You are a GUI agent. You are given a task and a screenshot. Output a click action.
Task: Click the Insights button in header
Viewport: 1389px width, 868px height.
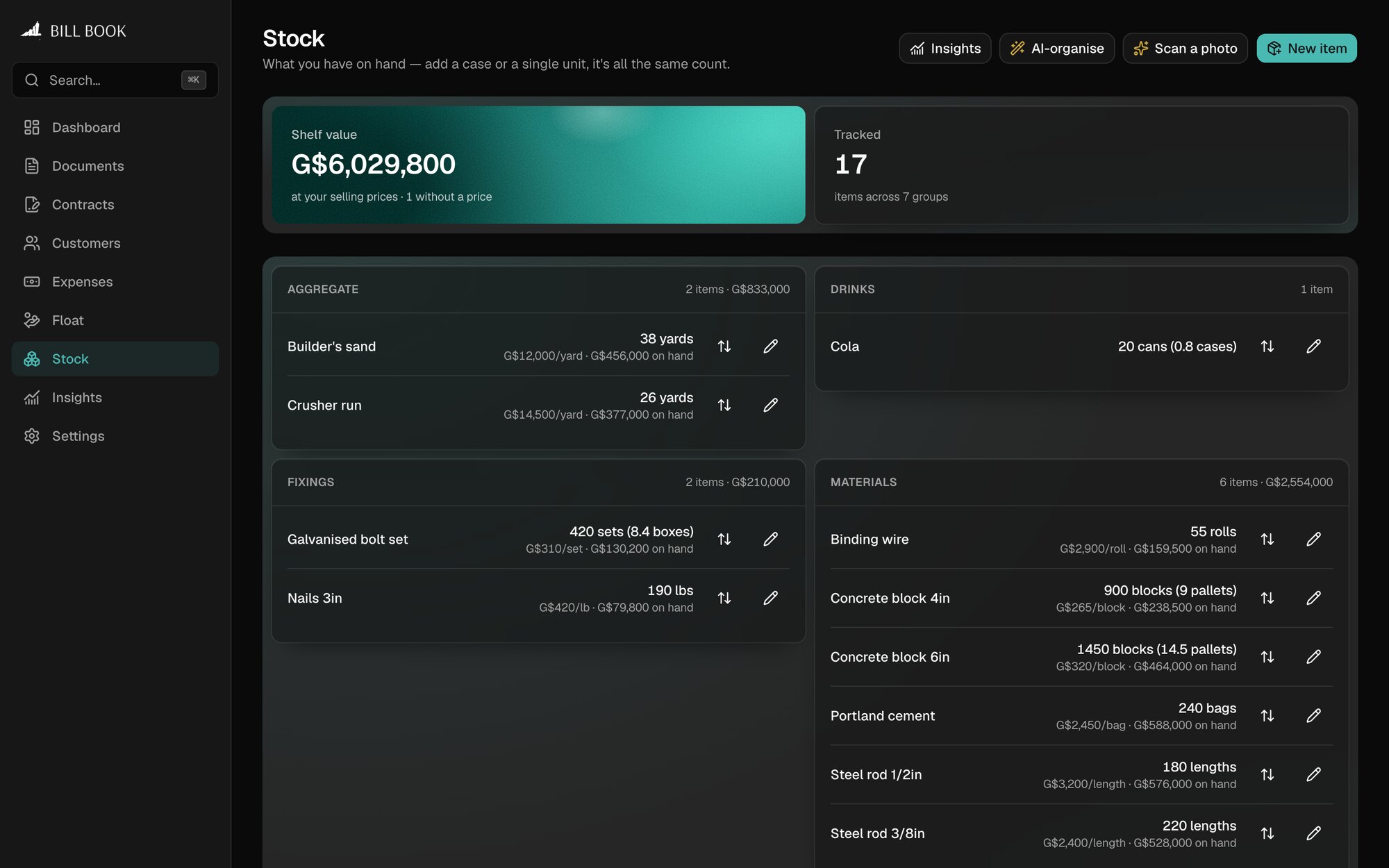tap(945, 49)
